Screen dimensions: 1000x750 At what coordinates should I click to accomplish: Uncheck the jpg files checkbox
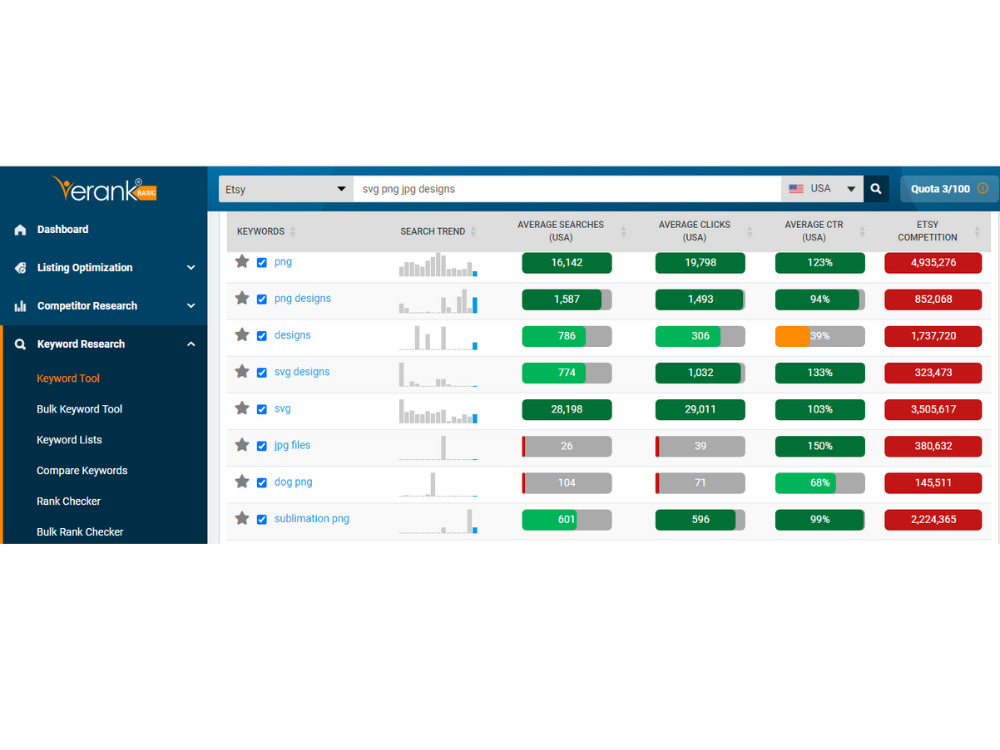tap(261, 446)
